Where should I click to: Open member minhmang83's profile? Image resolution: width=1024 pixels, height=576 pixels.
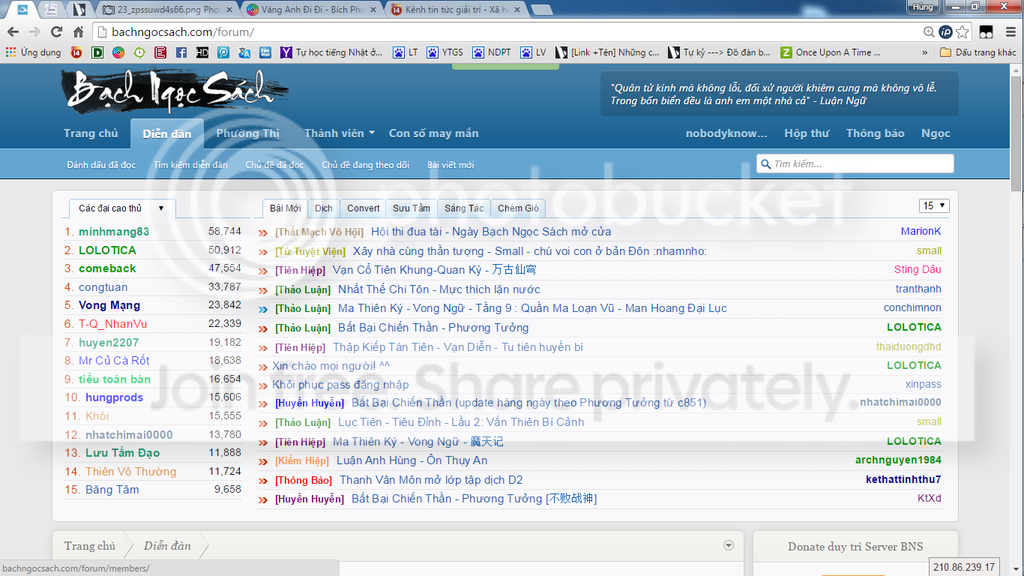(x=113, y=231)
